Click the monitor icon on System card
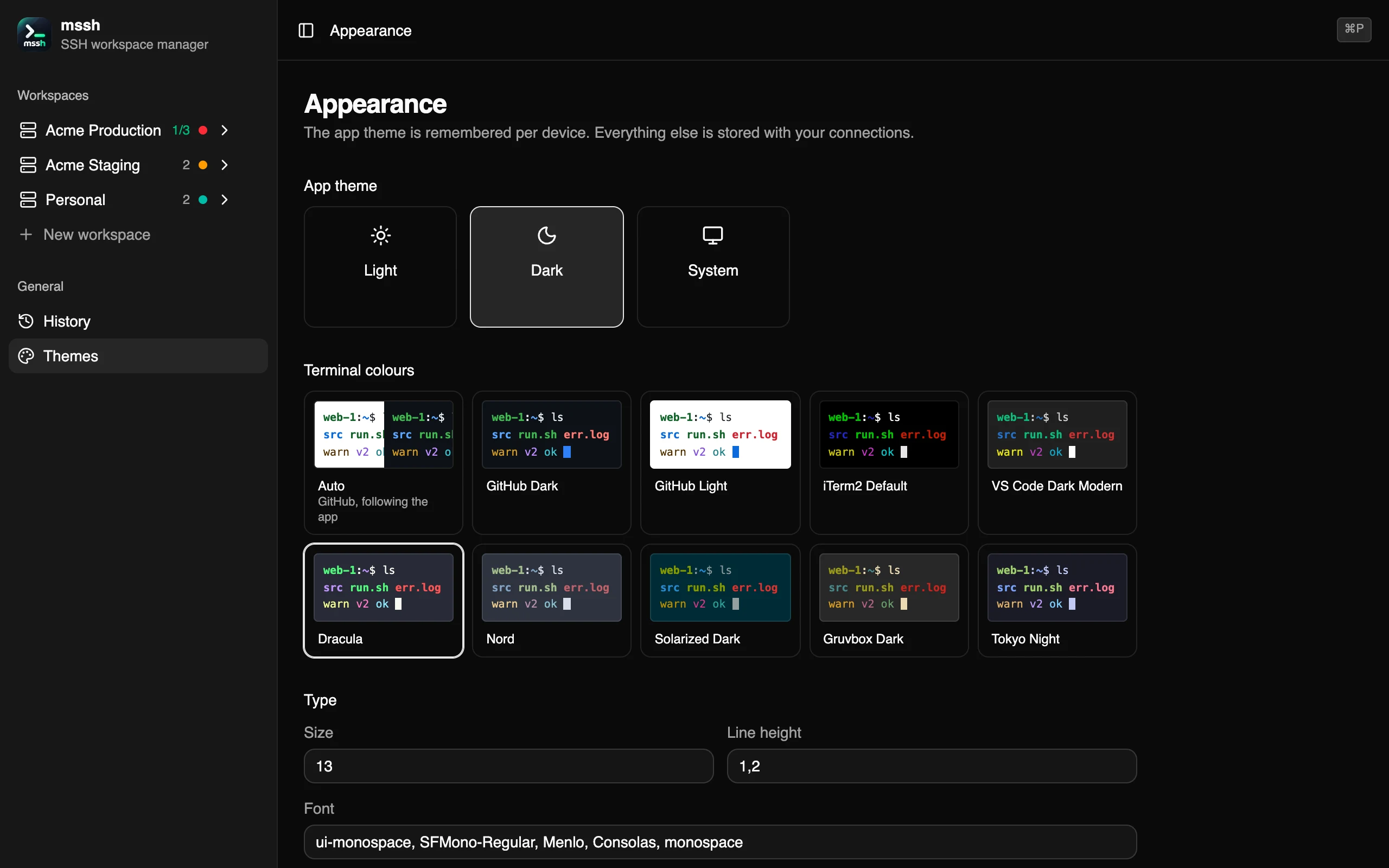1389x868 pixels. tap(713, 235)
